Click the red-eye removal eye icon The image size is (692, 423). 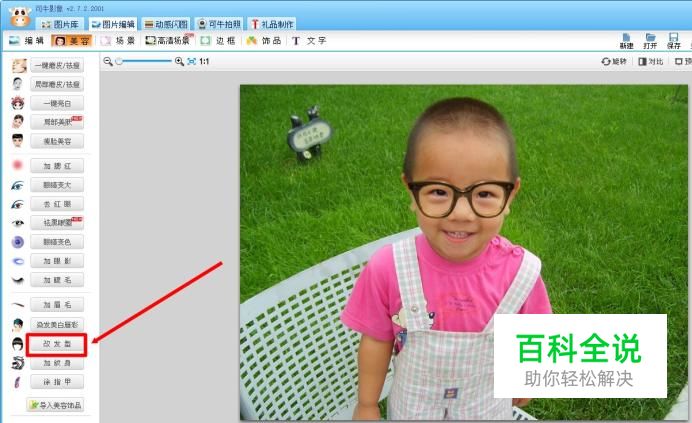(x=18, y=204)
